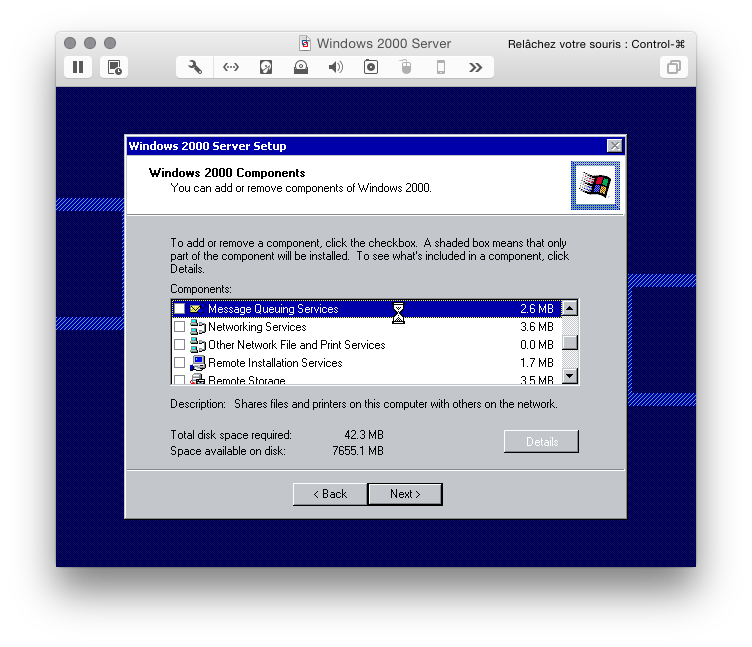Image resolution: width=752 pixels, height=647 pixels.
Task: Click the Details button
Action: [541, 441]
